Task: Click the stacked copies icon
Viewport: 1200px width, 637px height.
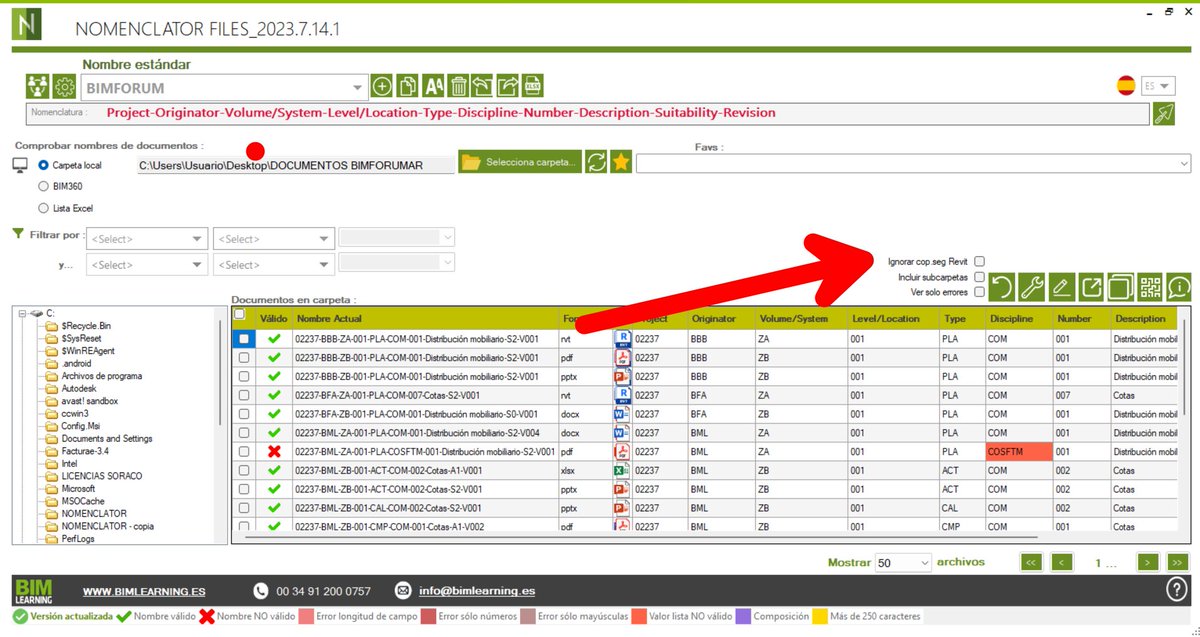Action: 1121,288
